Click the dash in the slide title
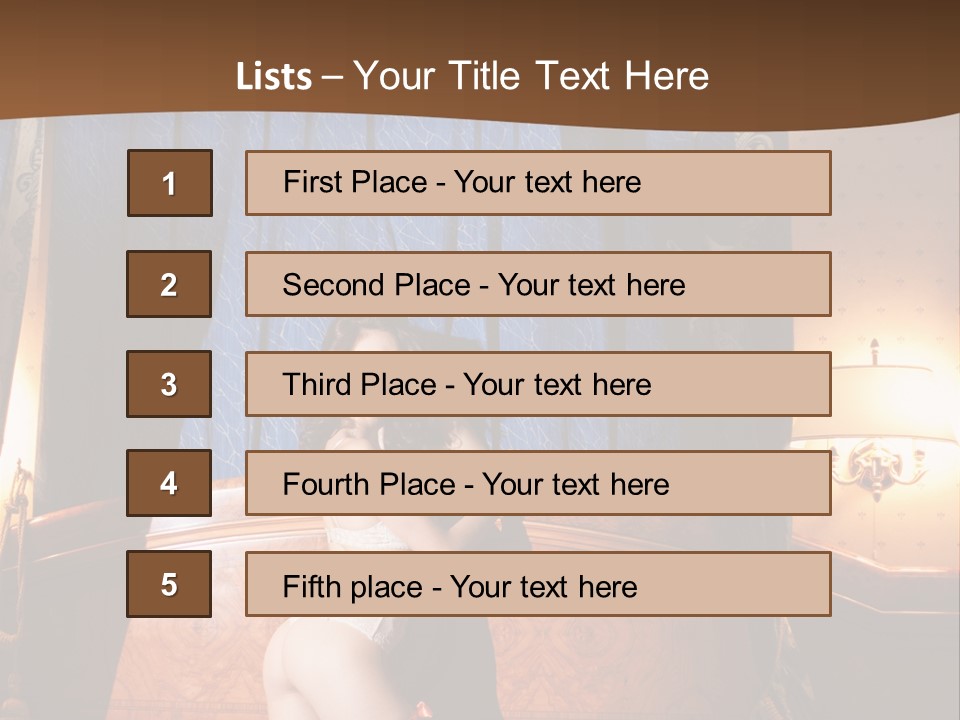The width and height of the screenshot is (960, 720). tap(332, 76)
